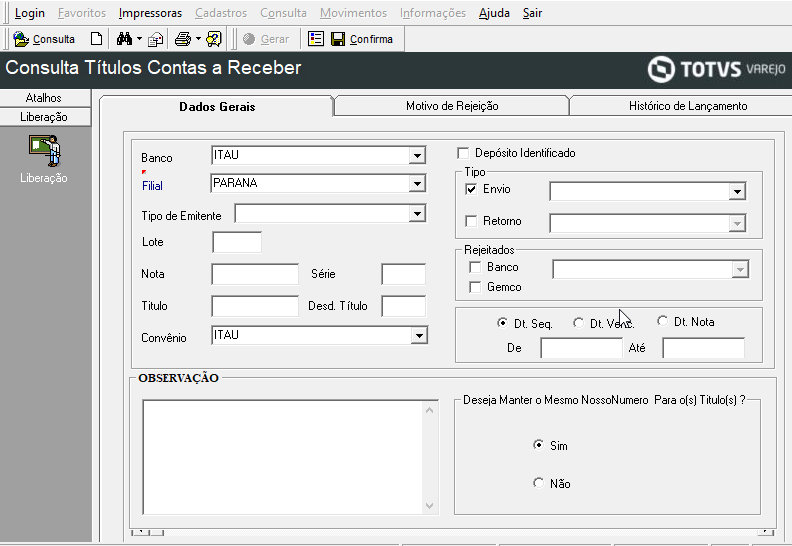Screen dimensions: 792x546
Task: Select the Dt. Venc. radio button
Action: pyautogui.click(x=578, y=322)
